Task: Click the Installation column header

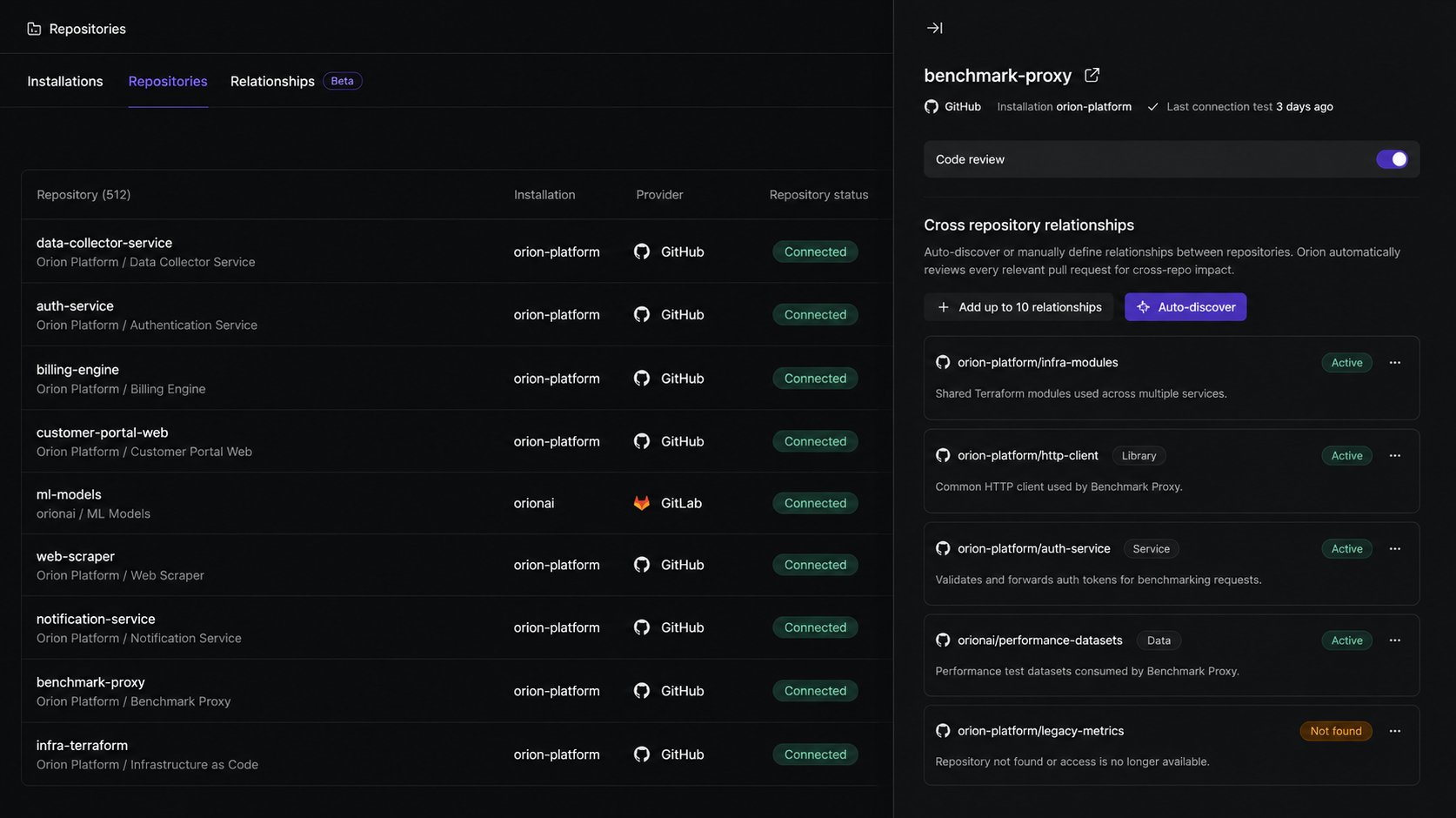Action: coord(544,195)
